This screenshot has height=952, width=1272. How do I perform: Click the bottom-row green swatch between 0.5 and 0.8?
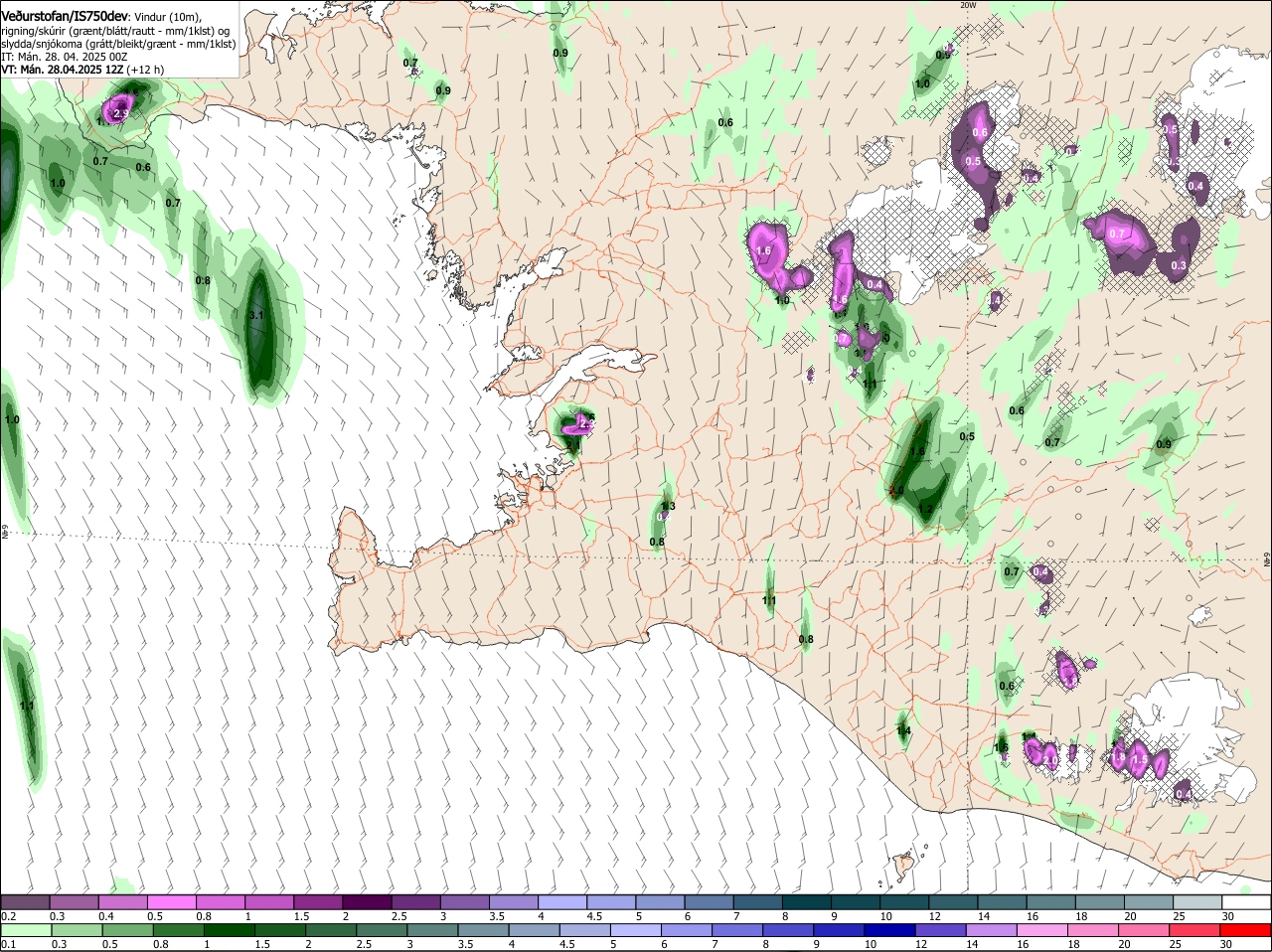click(128, 930)
